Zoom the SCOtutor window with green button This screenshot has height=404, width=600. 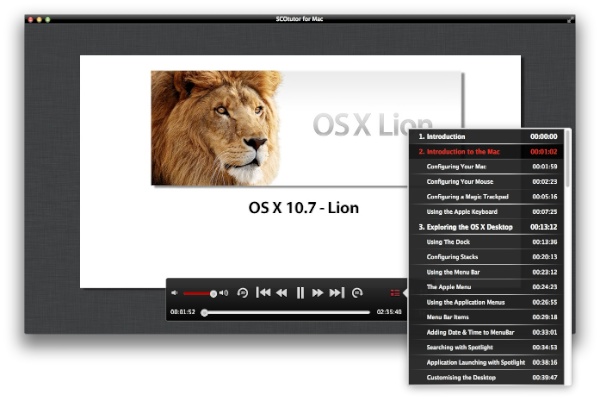(48, 20)
